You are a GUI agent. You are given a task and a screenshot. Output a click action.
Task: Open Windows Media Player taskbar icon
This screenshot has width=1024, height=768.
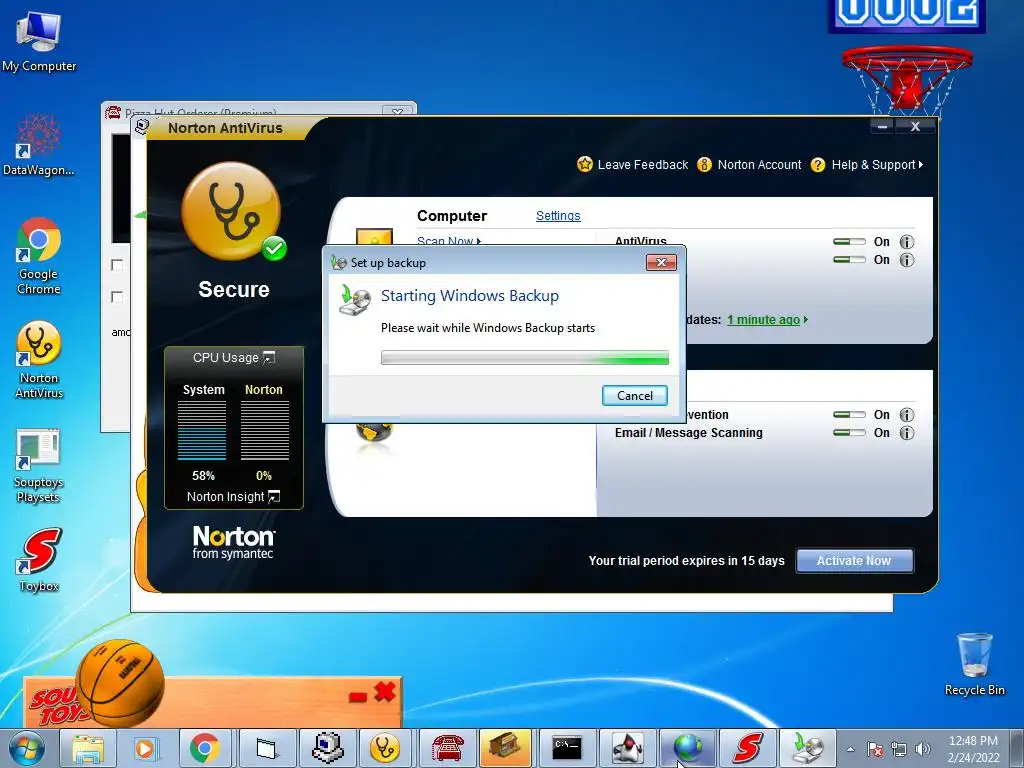pos(145,748)
